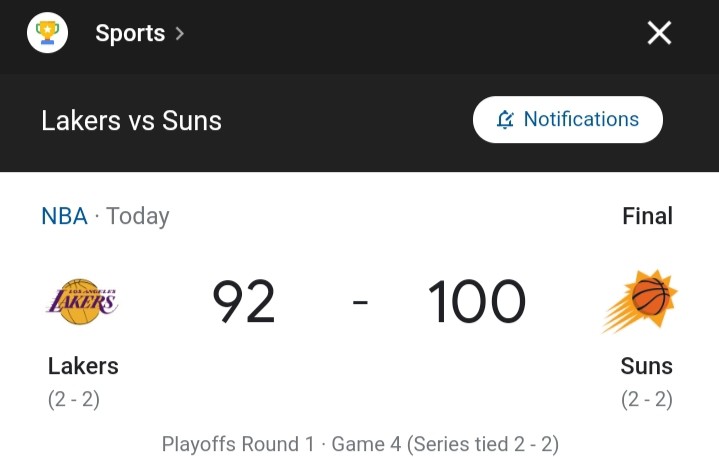Expand Sports via the chevron arrow
The height and width of the screenshot is (457, 719).
[180, 33]
